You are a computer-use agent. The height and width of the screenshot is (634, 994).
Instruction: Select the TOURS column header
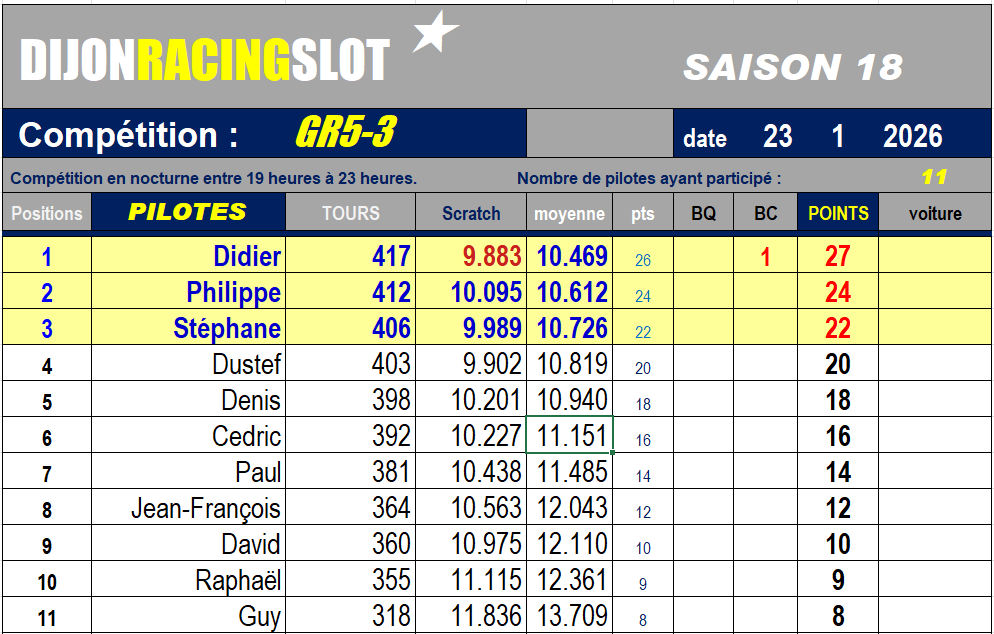[x=350, y=213]
